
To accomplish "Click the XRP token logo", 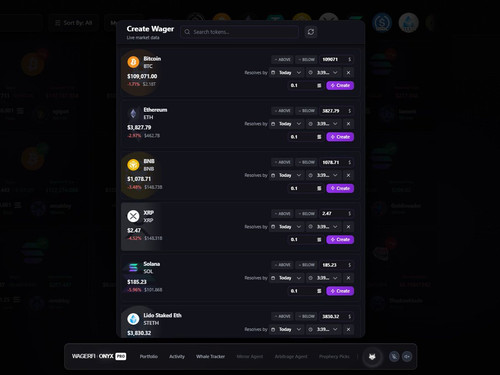I will [133, 216].
